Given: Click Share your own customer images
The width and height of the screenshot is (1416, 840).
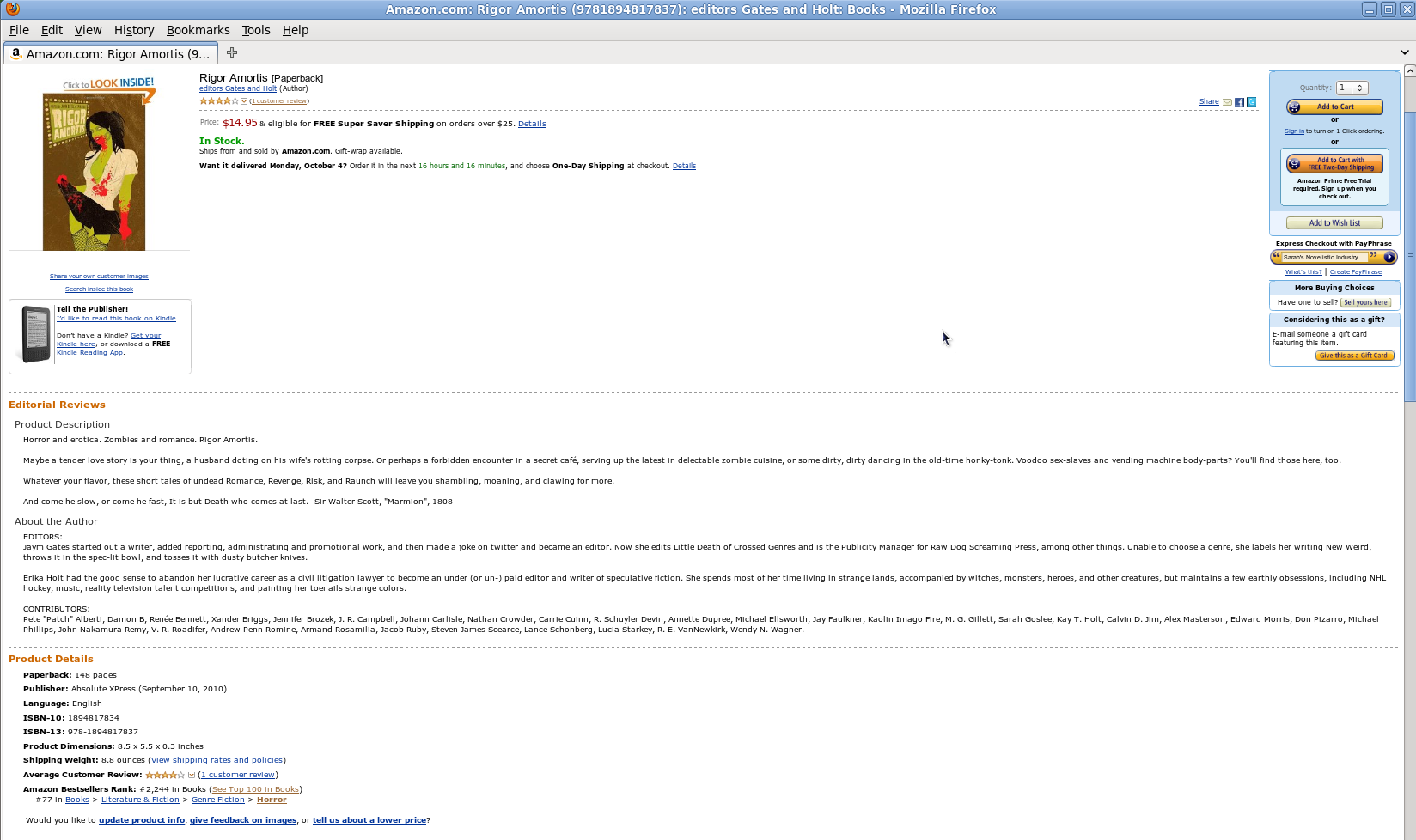Looking at the screenshot, I should [99, 277].
